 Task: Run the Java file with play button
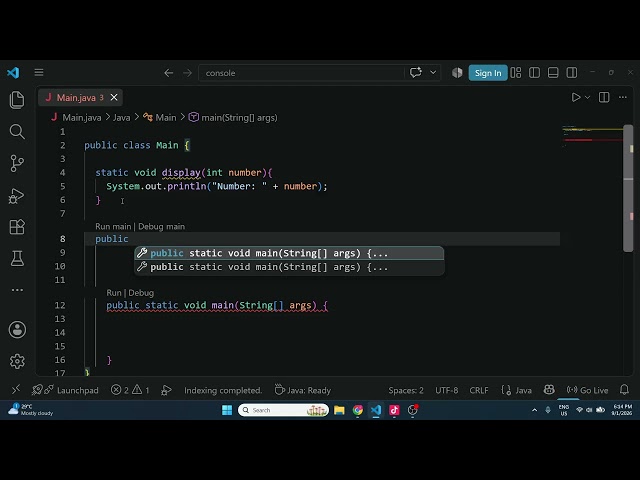pos(576,97)
